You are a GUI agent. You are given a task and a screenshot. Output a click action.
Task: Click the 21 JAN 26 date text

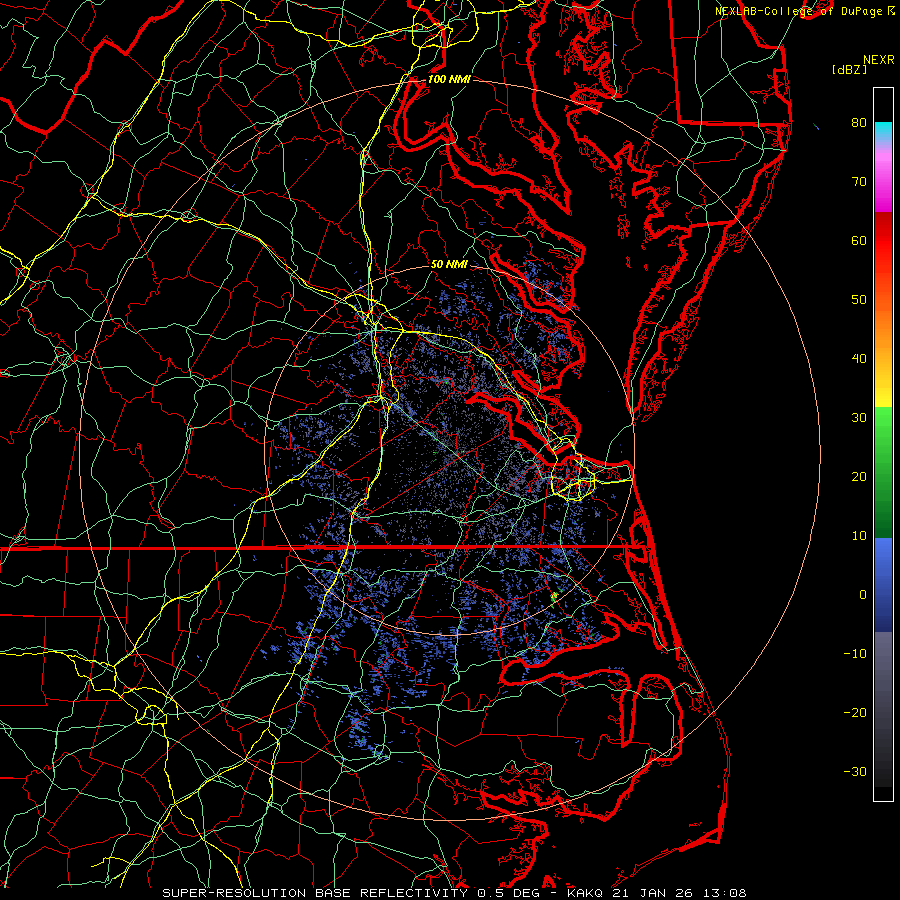[653, 893]
